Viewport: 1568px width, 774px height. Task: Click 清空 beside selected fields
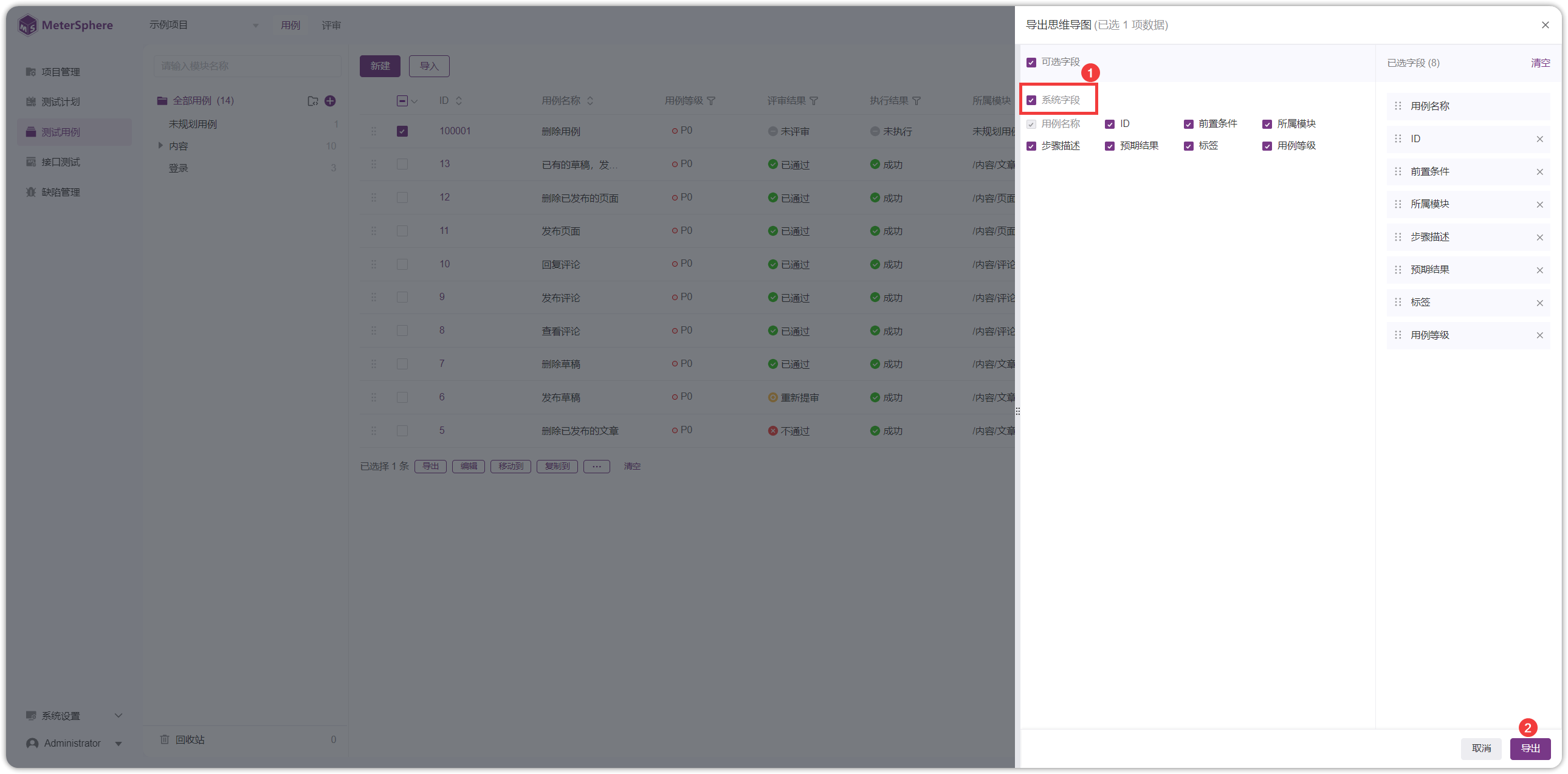1540,63
